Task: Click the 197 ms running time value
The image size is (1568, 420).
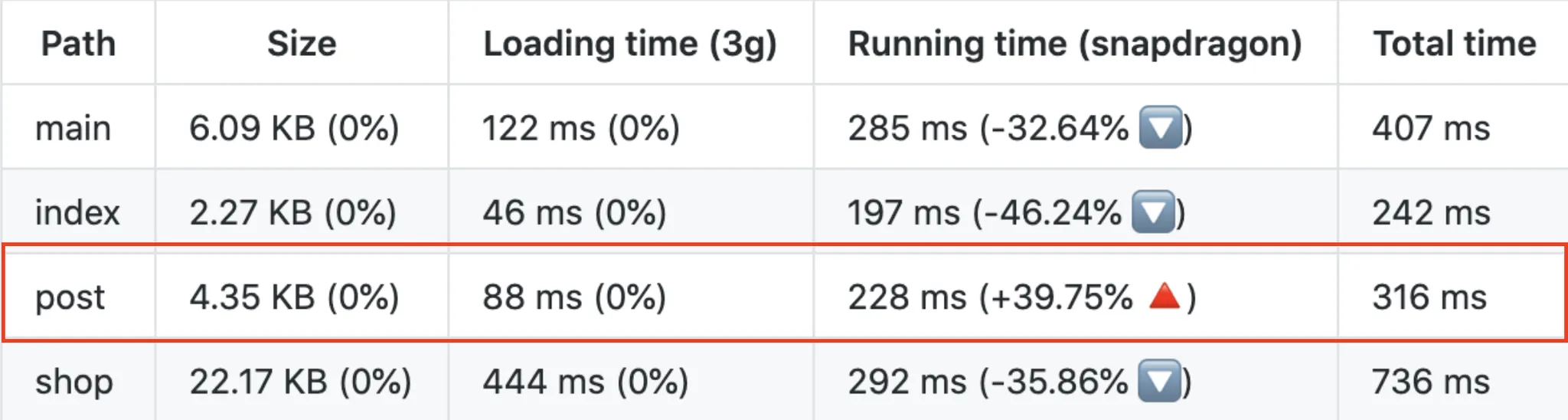Action: (903, 212)
